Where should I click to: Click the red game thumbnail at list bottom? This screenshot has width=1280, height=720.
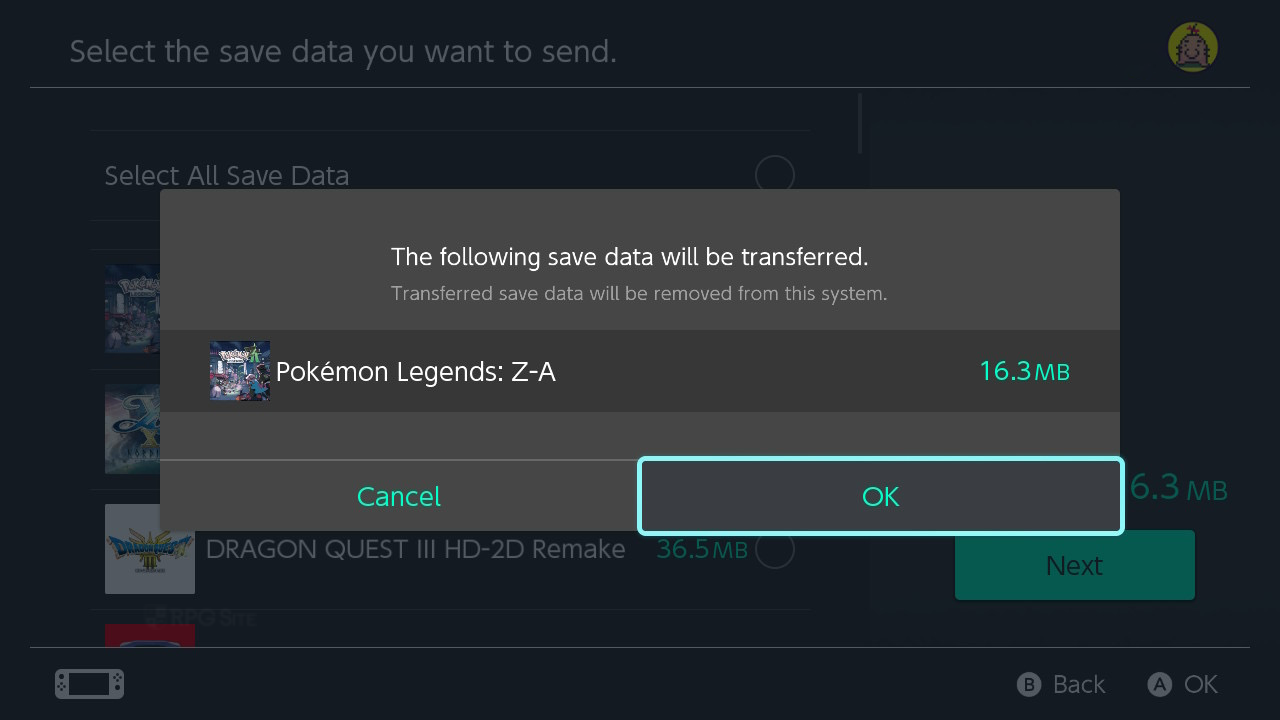pos(150,635)
